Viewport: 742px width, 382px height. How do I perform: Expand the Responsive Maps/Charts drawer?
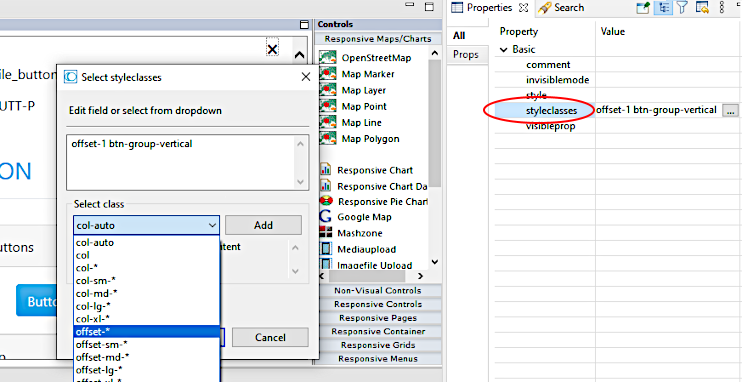(x=378, y=39)
